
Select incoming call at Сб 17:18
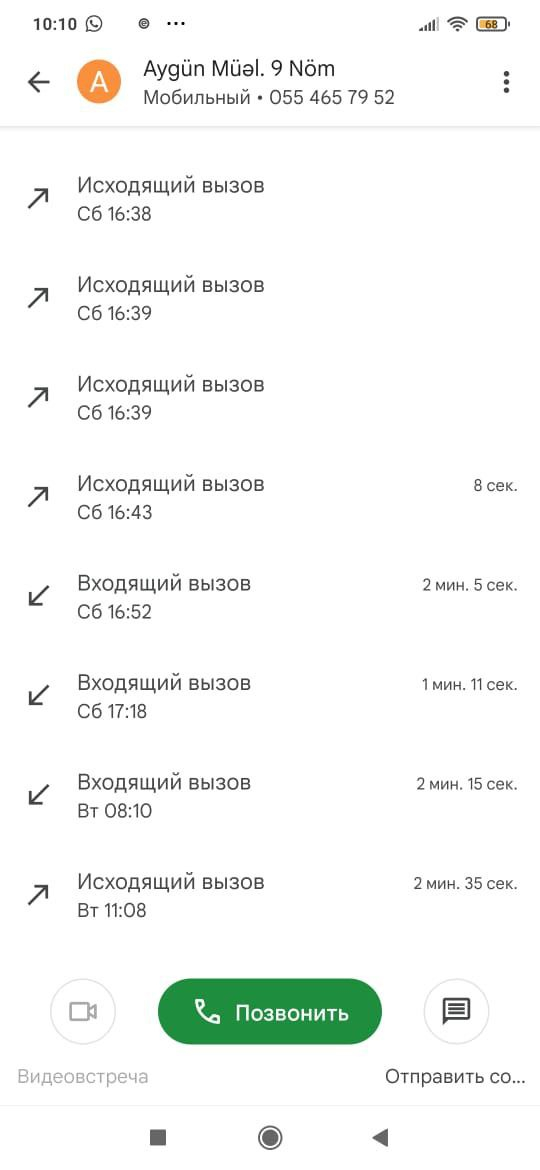point(270,696)
